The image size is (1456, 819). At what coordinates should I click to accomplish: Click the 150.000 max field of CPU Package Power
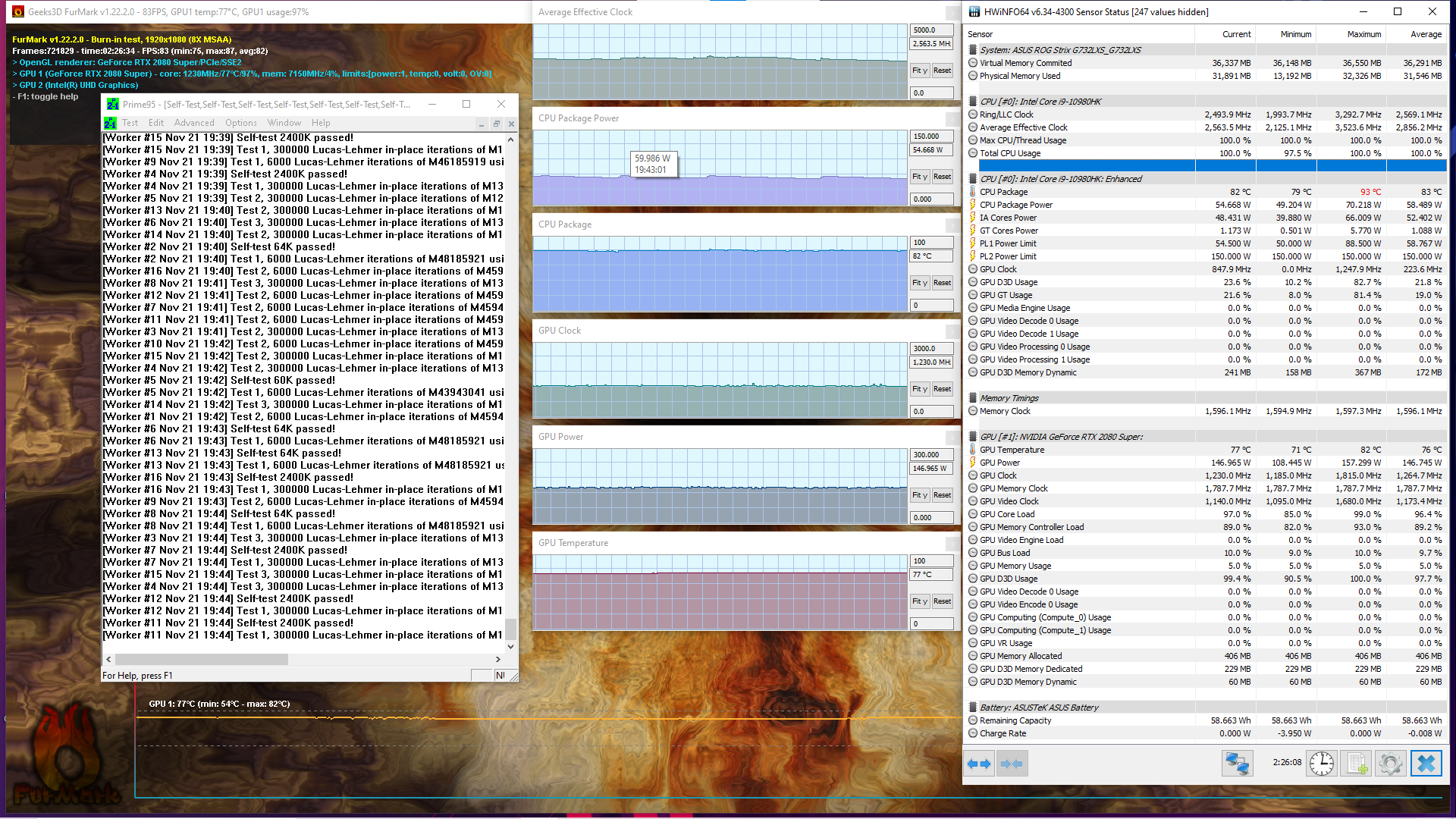(x=931, y=136)
